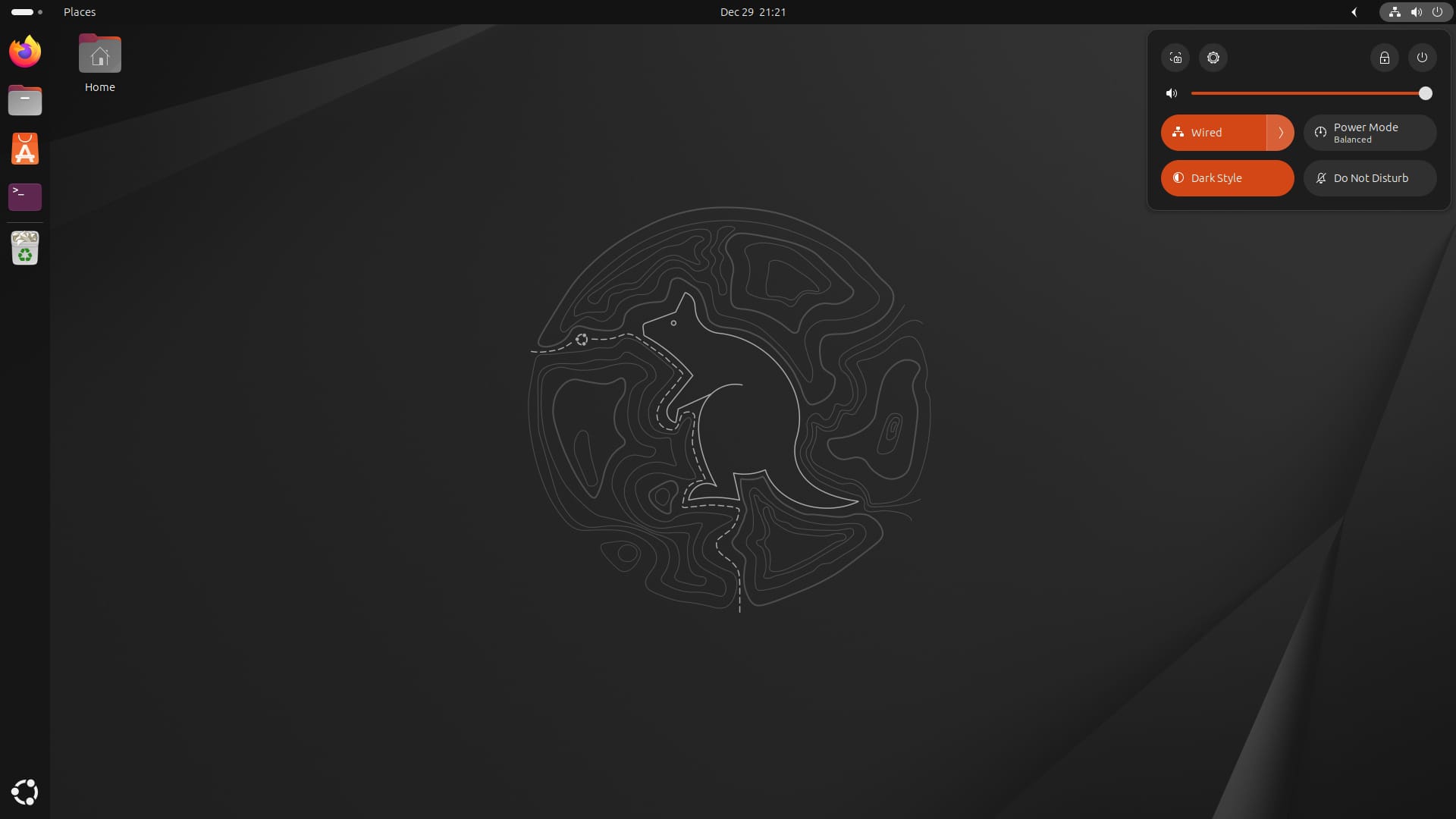Image resolution: width=1456 pixels, height=819 pixels.
Task: Open Power Mode options showing Balanced
Action: 1370,133
